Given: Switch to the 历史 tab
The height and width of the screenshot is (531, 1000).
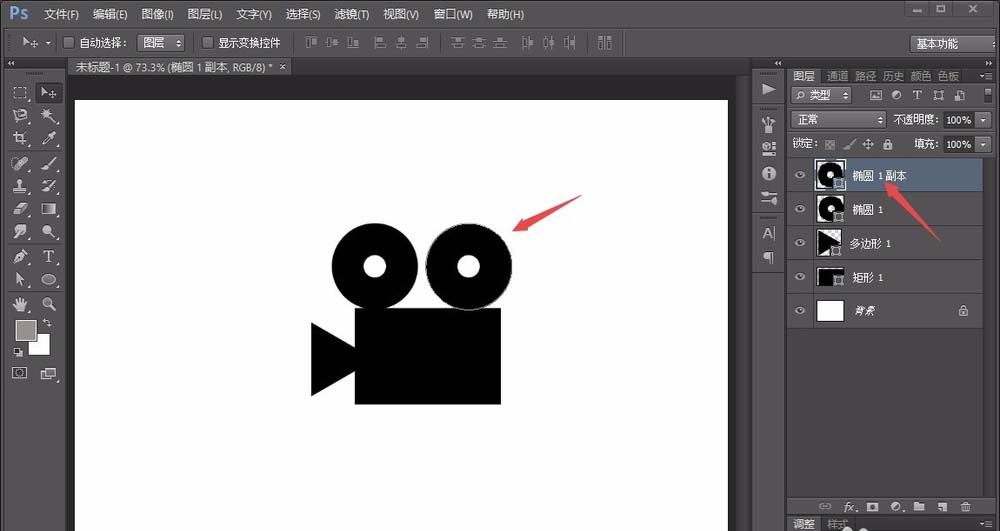Looking at the screenshot, I should click(x=893, y=76).
